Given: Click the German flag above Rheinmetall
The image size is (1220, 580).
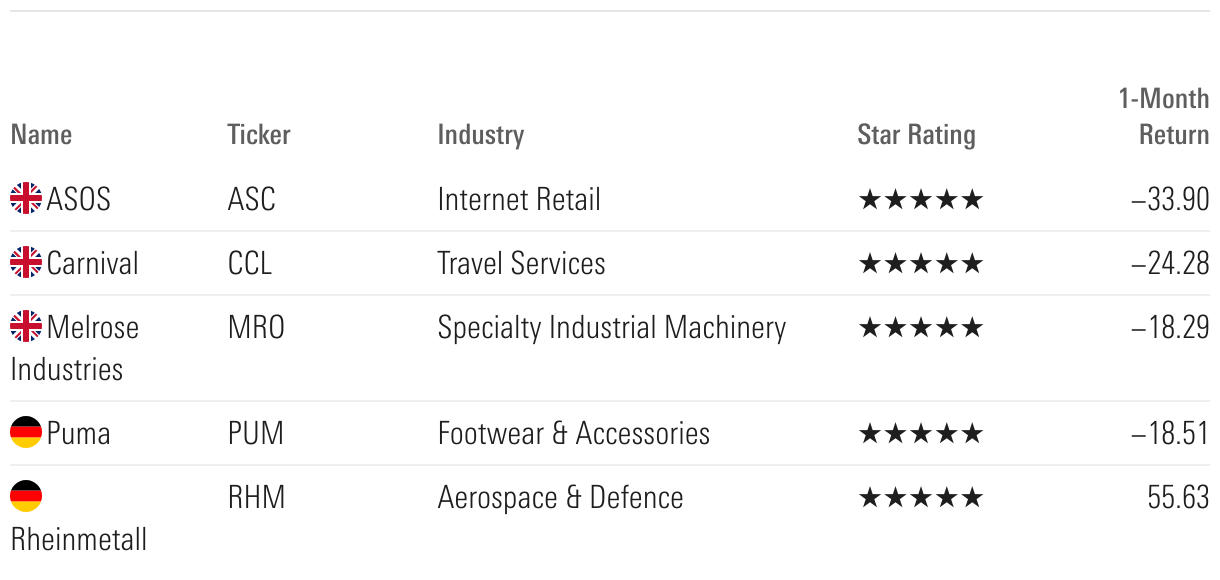Looking at the screenshot, I should click(x=26, y=497).
